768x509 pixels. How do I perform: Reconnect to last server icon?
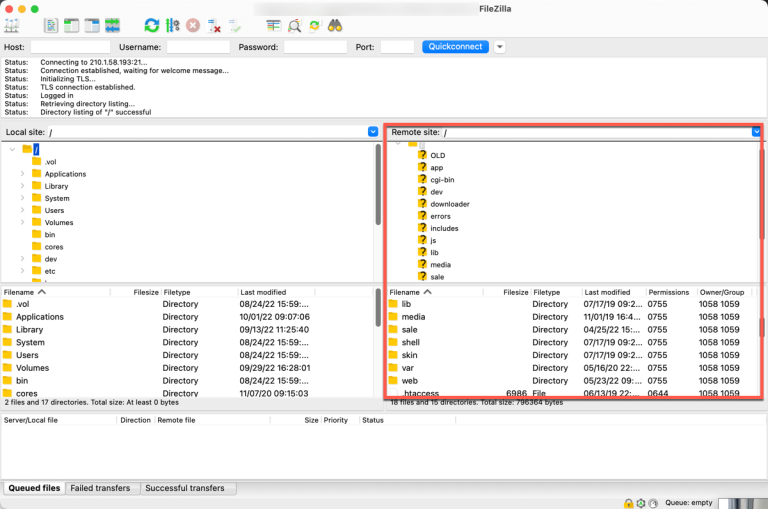pyautogui.click(x=235, y=26)
